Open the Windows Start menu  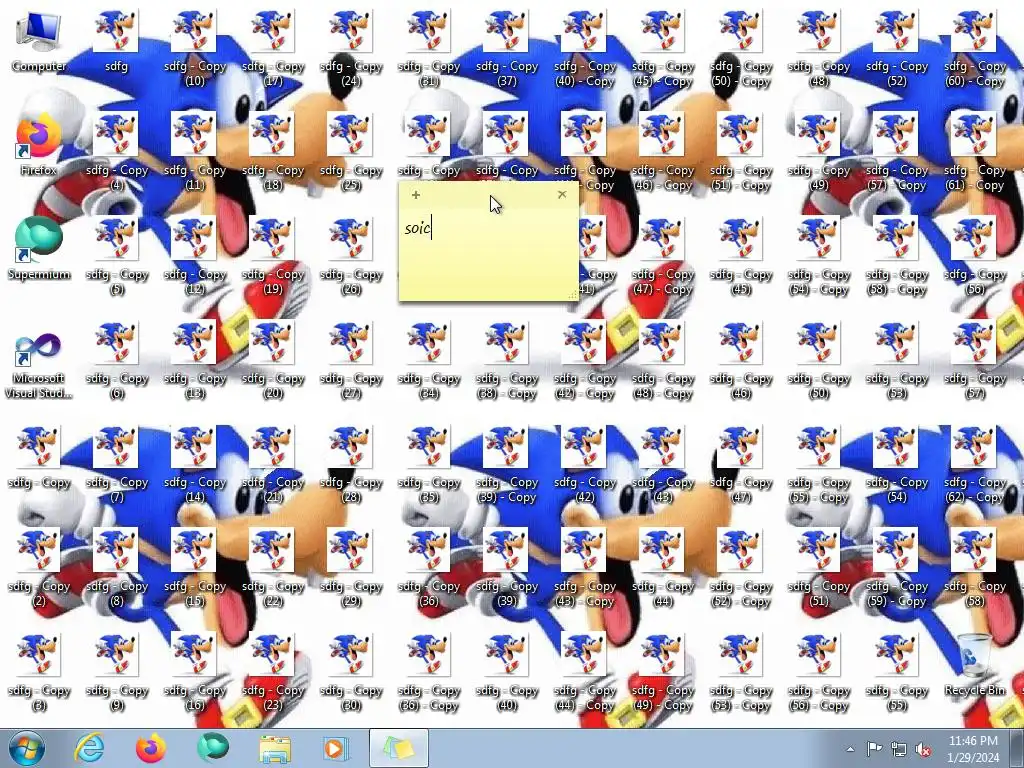coord(26,748)
